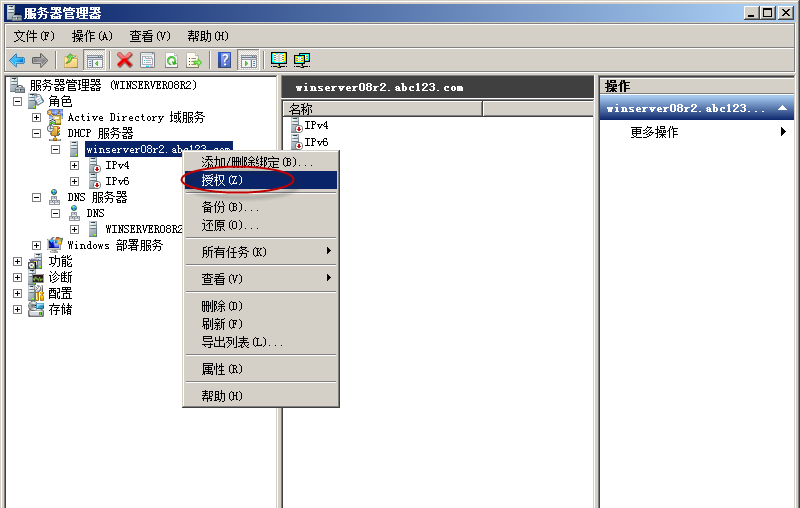The image size is (800, 508).
Task: Collapse the 角色 tree node
Action: [x=18, y=101]
